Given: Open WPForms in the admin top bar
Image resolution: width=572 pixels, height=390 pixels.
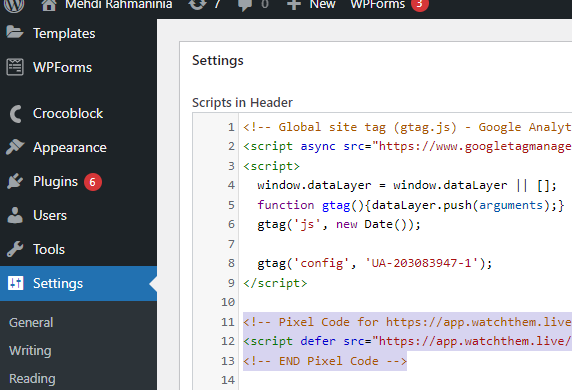Looking at the screenshot, I should pyautogui.click(x=378, y=5).
